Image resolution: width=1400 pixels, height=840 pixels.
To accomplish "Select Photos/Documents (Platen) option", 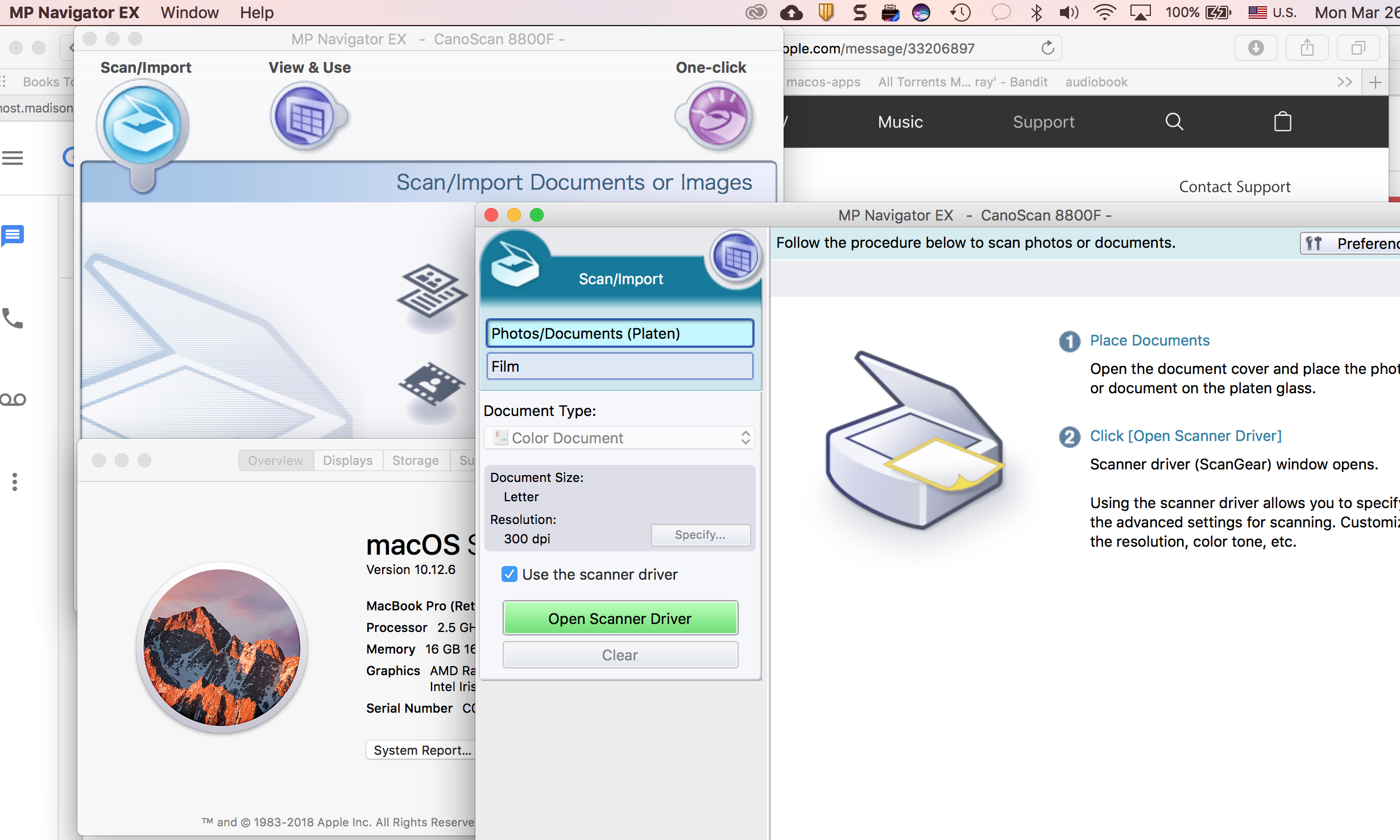I will pyautogui.click(x=619, y=334).
